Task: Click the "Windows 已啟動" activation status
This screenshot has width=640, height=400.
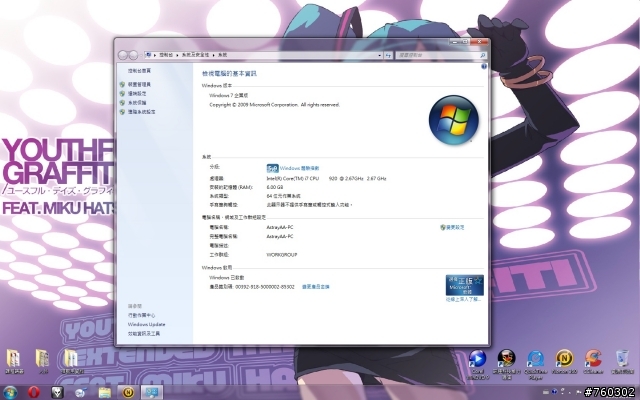Action: [x=227, y=278]
